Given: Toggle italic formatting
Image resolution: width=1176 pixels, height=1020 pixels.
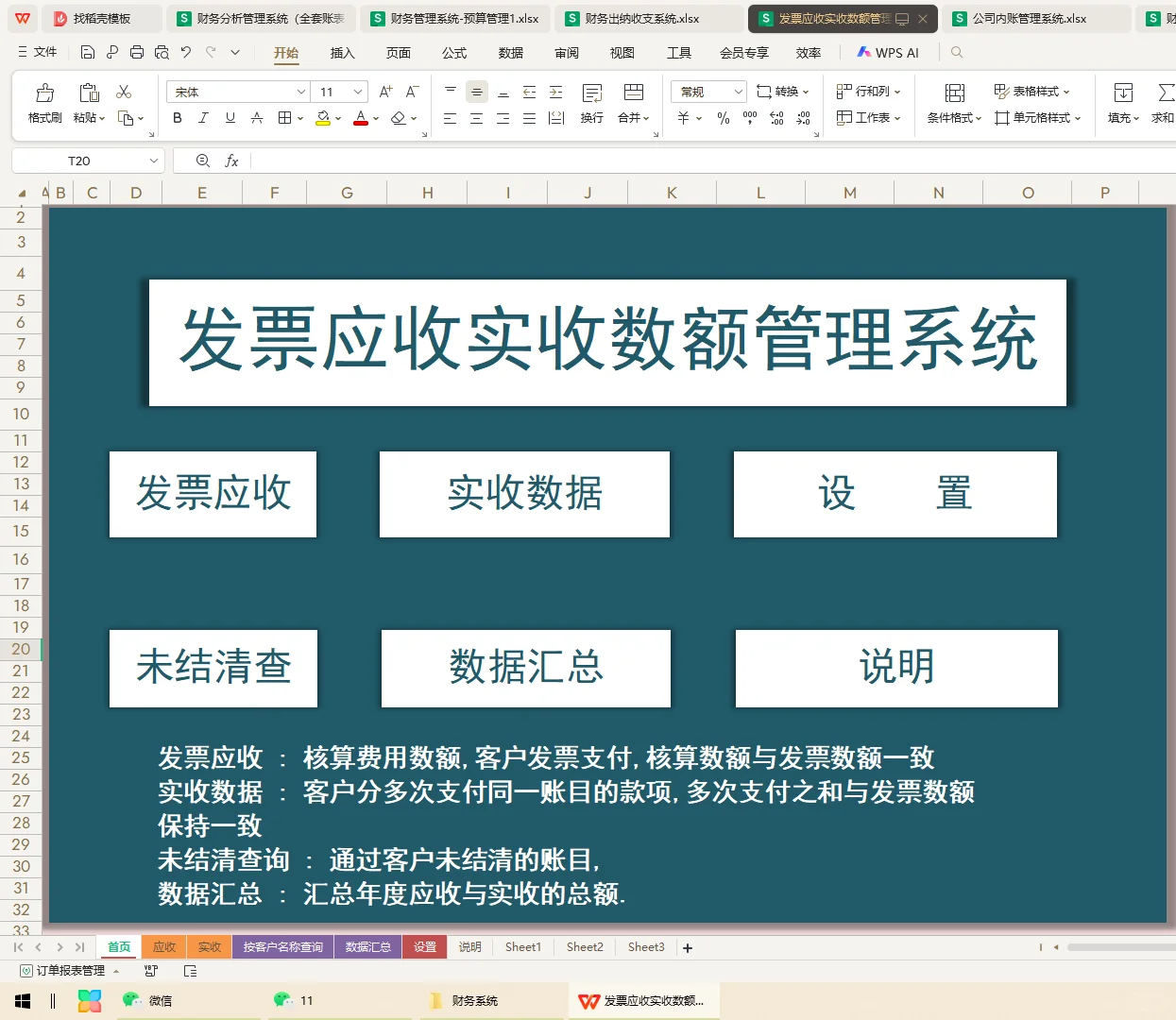Looking at the screenshot, I should (203, 118).
